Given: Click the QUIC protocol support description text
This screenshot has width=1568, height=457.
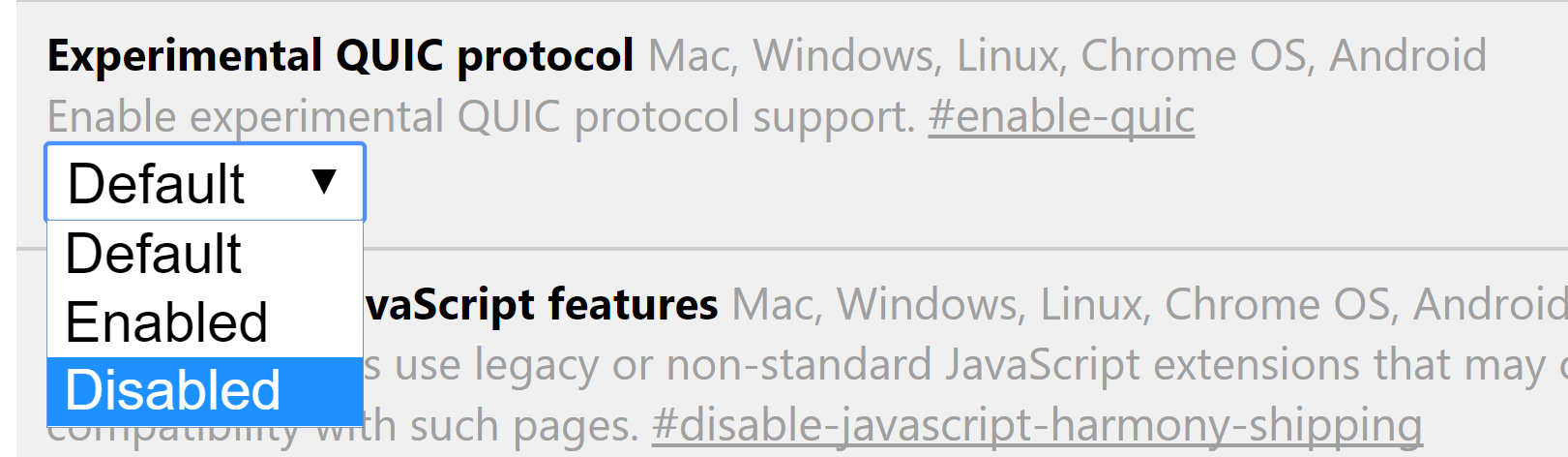Looking at the screenshot, I should (x=481, y=117).
